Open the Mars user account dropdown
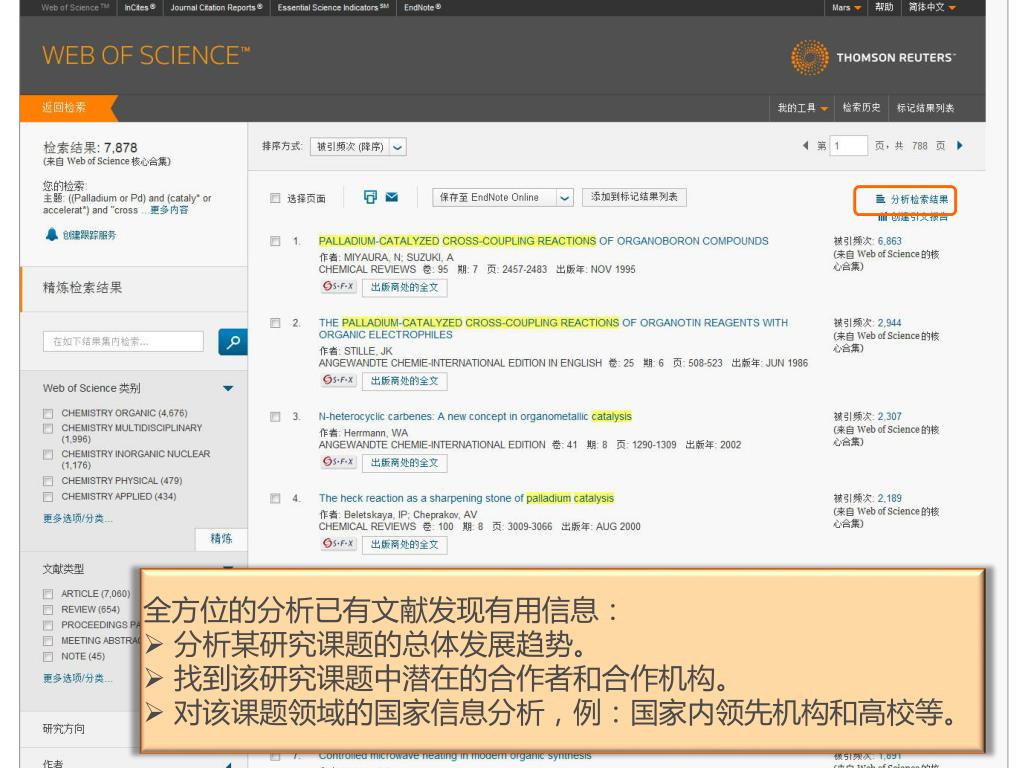This screenshot has height=768, width=1024. pyautogui.click(x=846, y=7)
